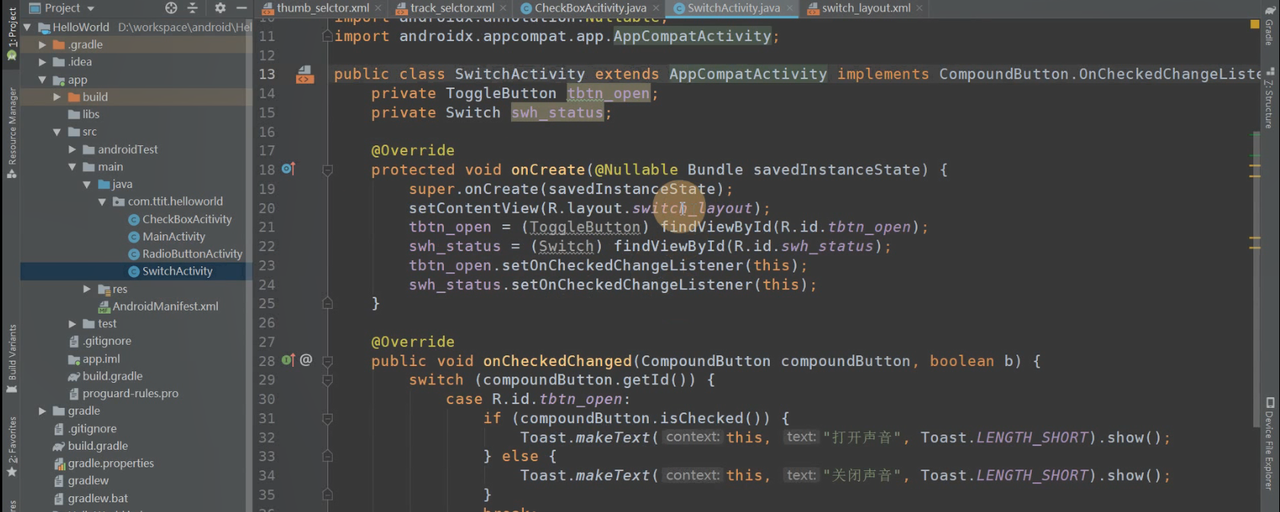Click the locate/select opened file target icon
This screenshot has width=1280, height=512.
(171, 8)
